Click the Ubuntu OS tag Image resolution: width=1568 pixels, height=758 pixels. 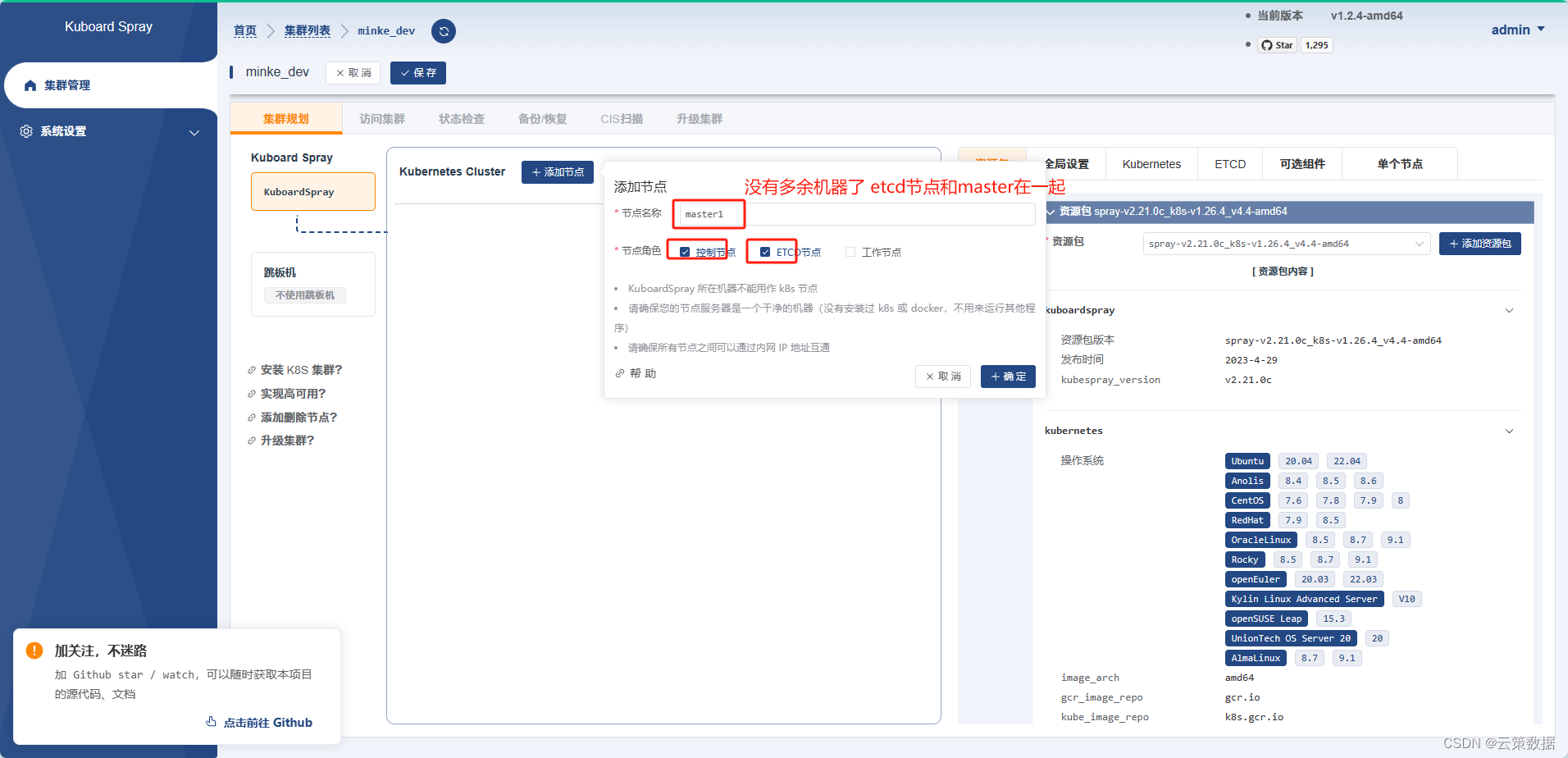(x=1247, y=461)
